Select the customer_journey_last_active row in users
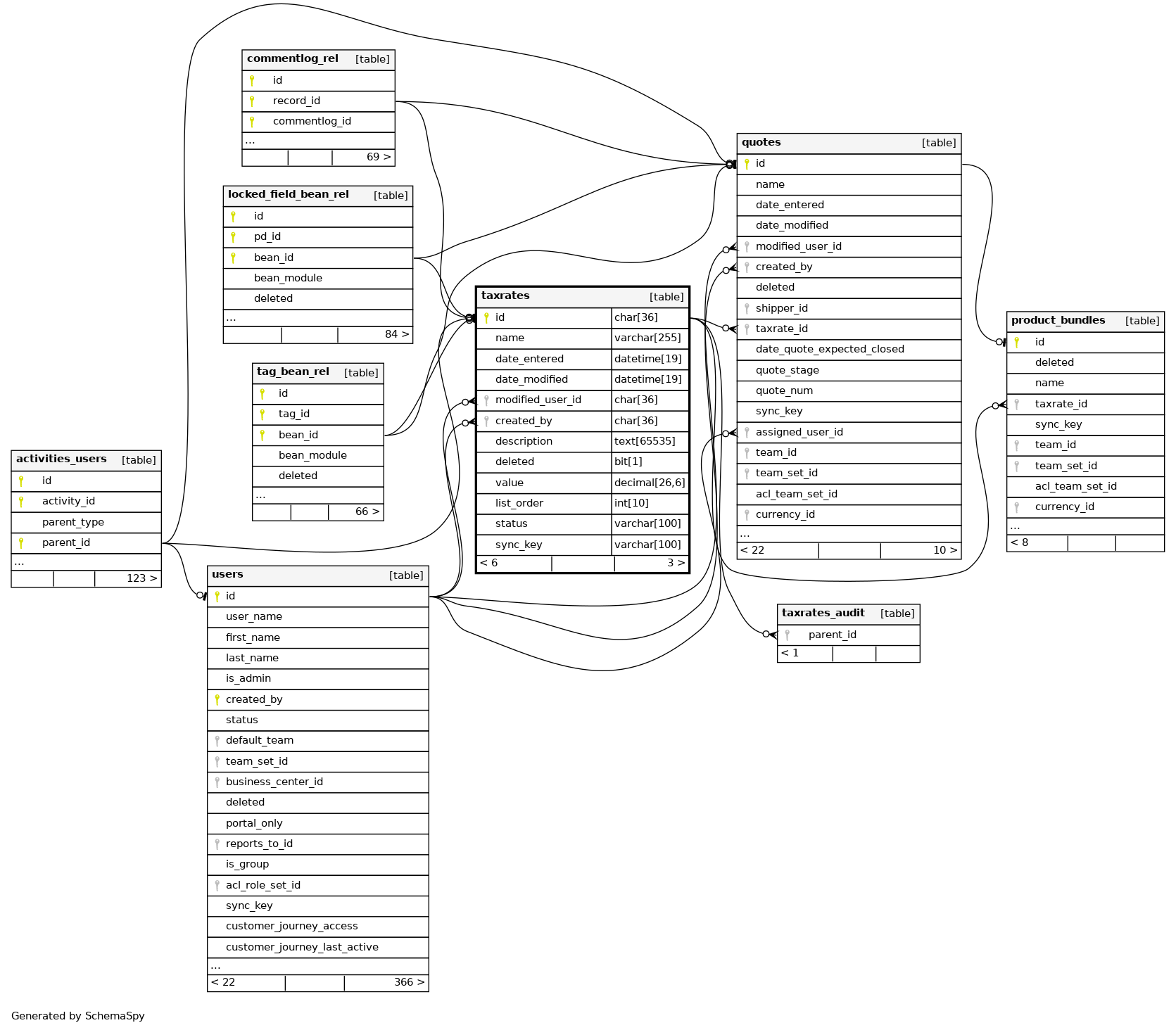The height and width of the screenshot is (1030, 1176). pos(302,947)
